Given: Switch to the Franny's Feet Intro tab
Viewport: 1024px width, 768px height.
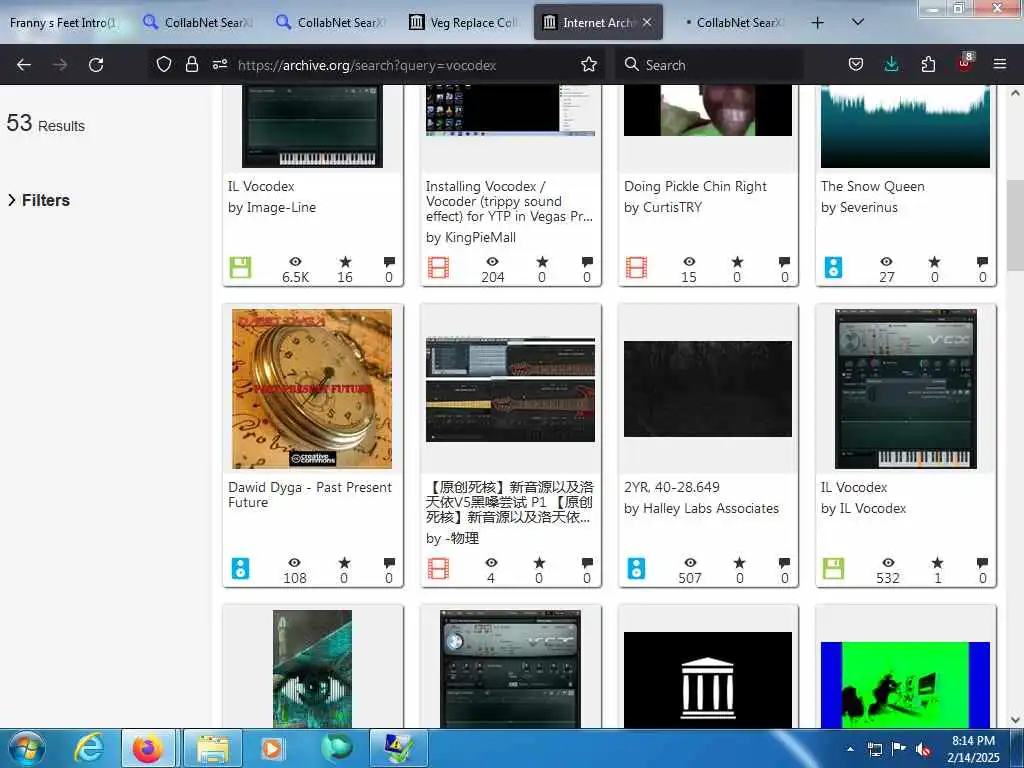Looking at the screenshot, I should pyautogui.click(x=63, y=22).
